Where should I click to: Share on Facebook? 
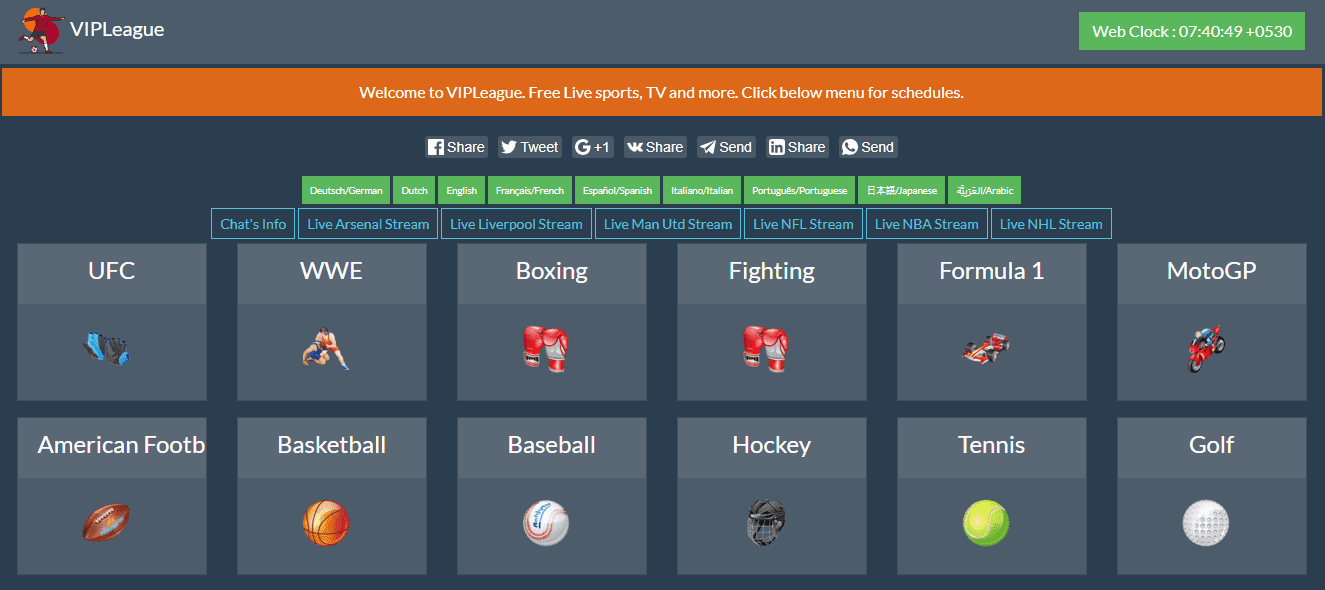pyautogui.click(x=456, y=147)
